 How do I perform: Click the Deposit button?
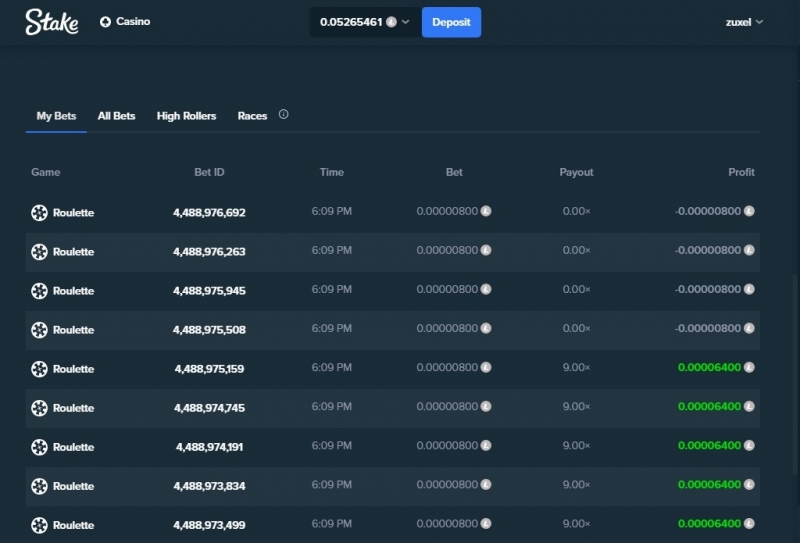pyautogui.click(x=451, y=22)
